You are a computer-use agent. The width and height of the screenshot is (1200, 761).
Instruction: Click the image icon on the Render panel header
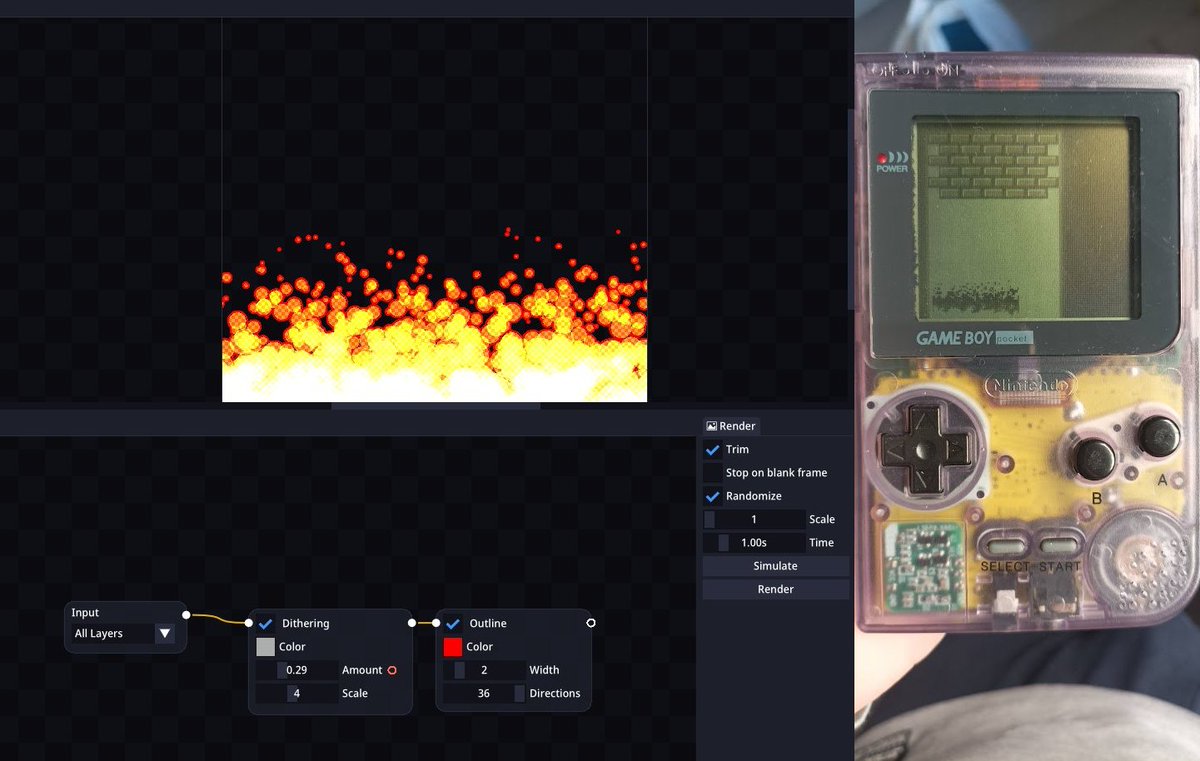coord(712,425)
